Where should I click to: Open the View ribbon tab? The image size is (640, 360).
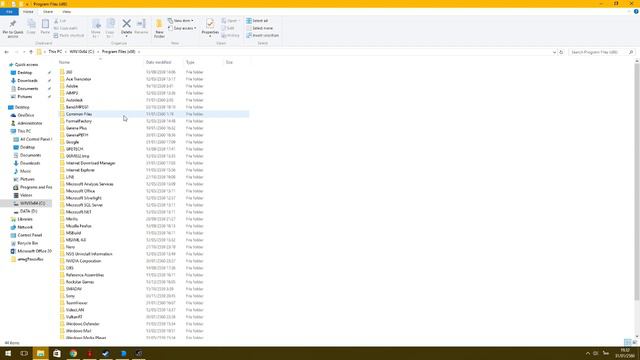(x=67, y=12)
